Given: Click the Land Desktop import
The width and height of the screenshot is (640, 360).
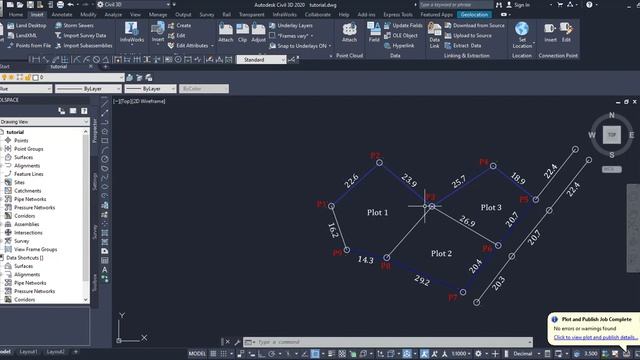Looking at the screenshot, I should click(x=27, y=25).
